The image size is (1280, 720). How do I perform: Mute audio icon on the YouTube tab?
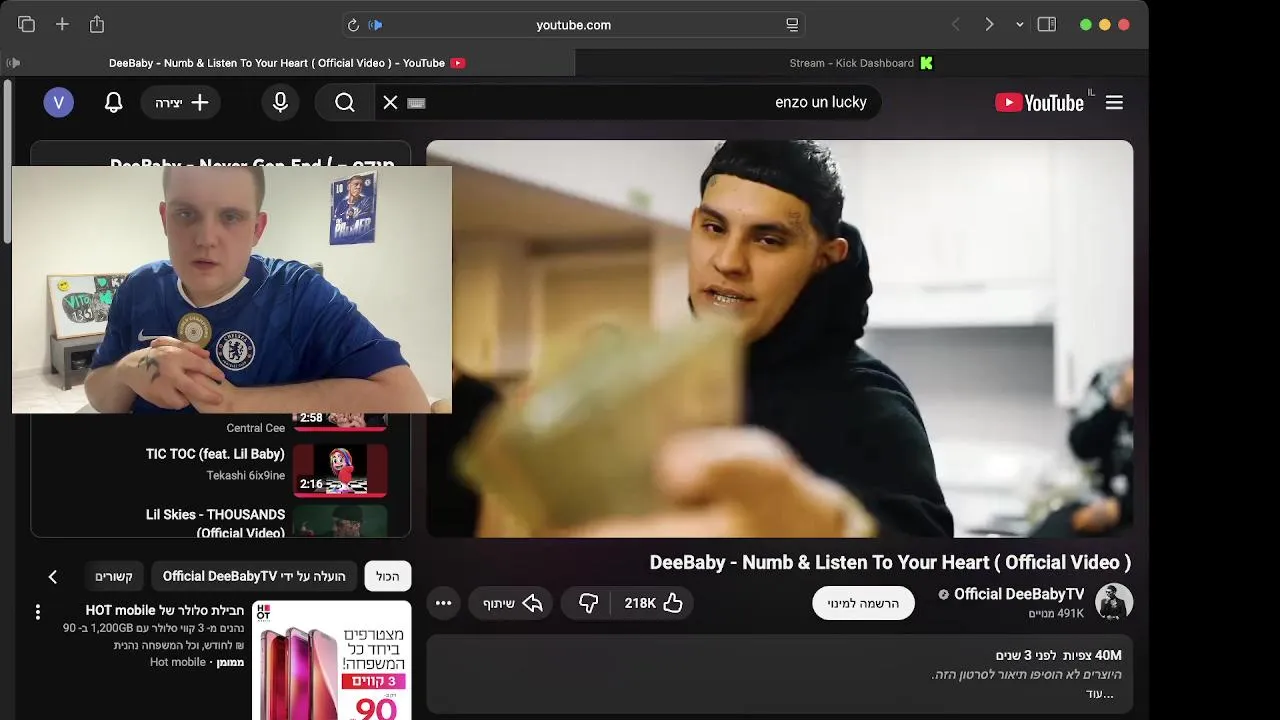click(x=13, y=63)
